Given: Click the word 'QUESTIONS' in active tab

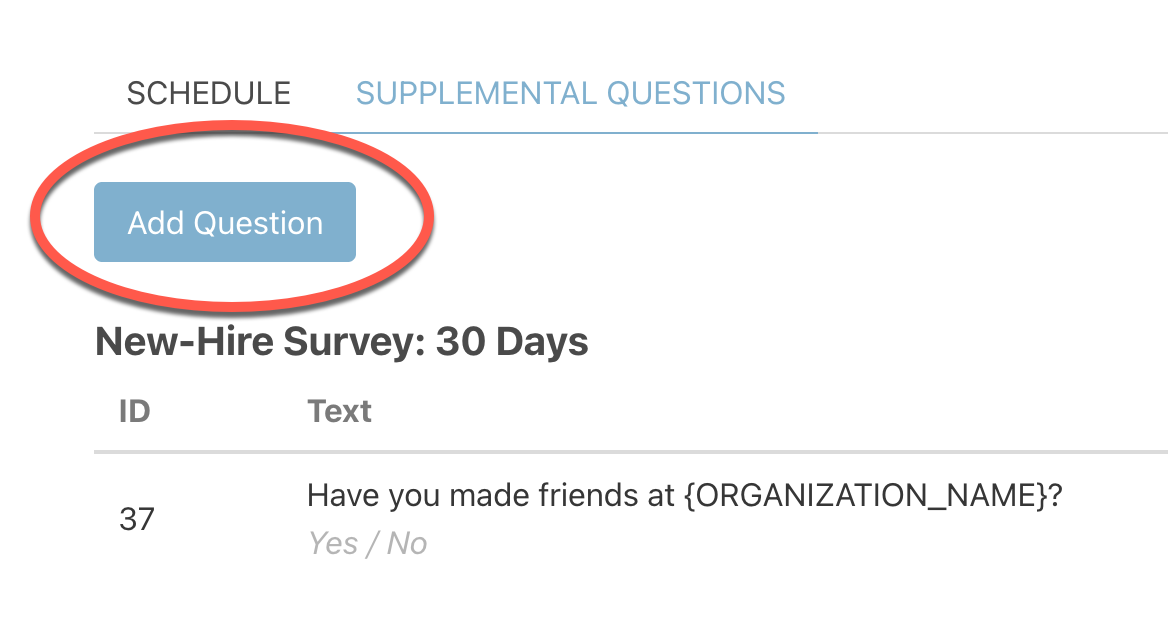Looking at the screenshot, I should point(696,94).
